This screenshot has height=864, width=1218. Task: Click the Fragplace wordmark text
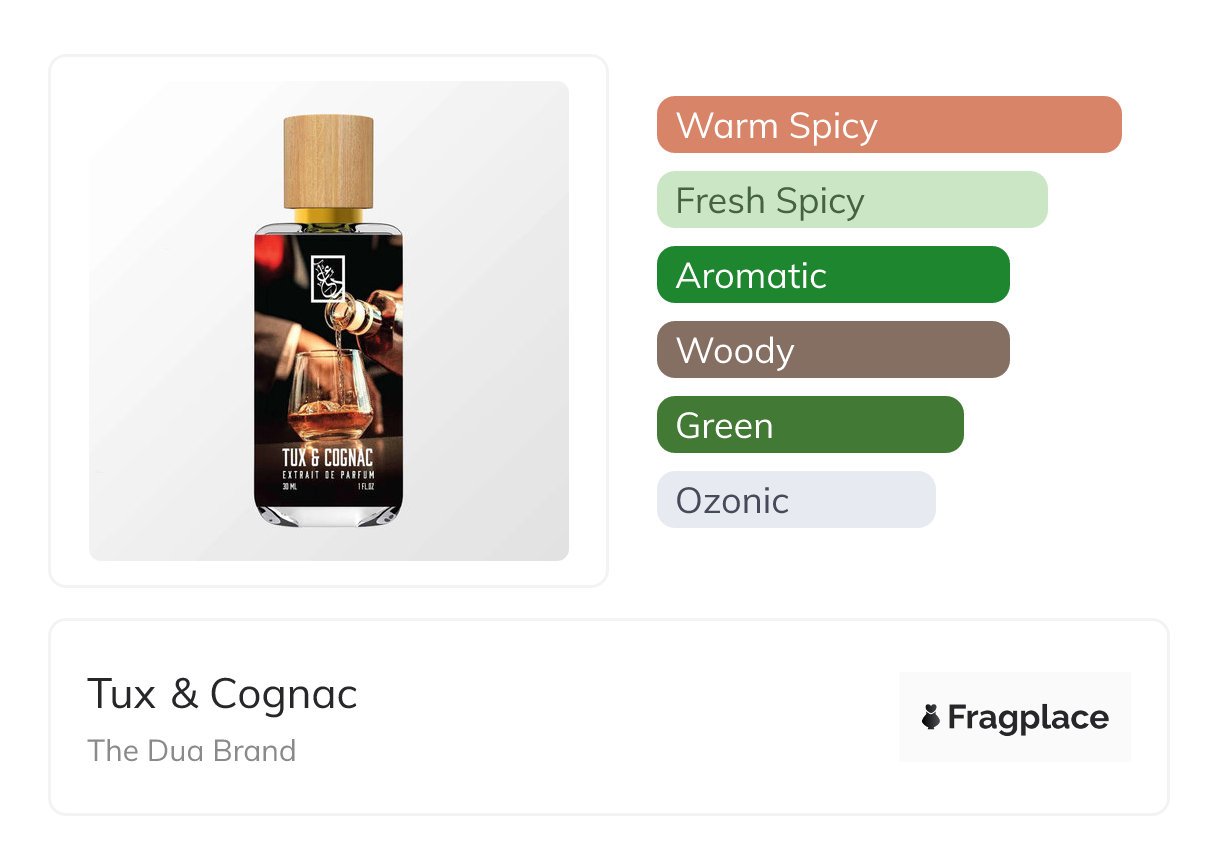pyautogui.click(x=1027, y=717)
